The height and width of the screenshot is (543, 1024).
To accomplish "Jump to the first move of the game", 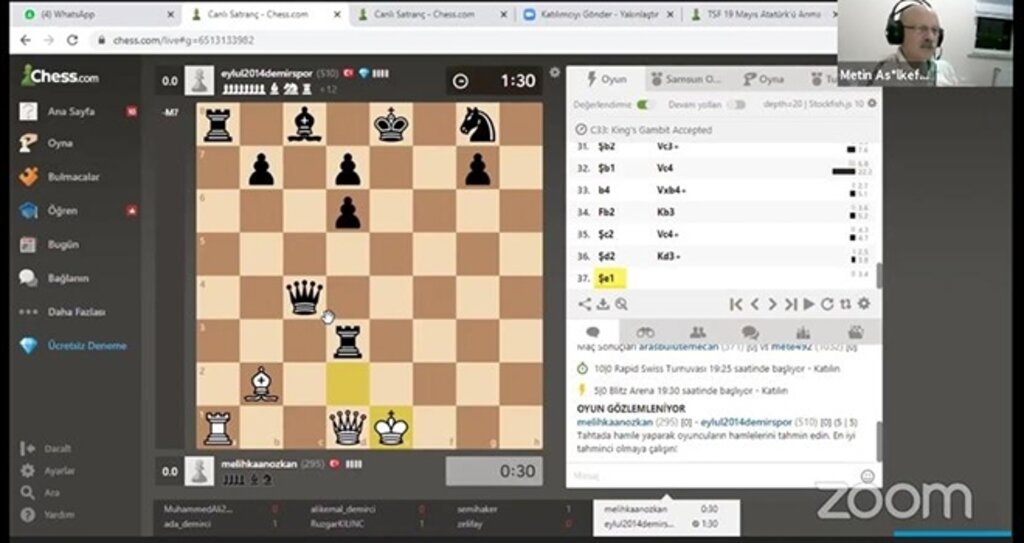I will (736, 304).
